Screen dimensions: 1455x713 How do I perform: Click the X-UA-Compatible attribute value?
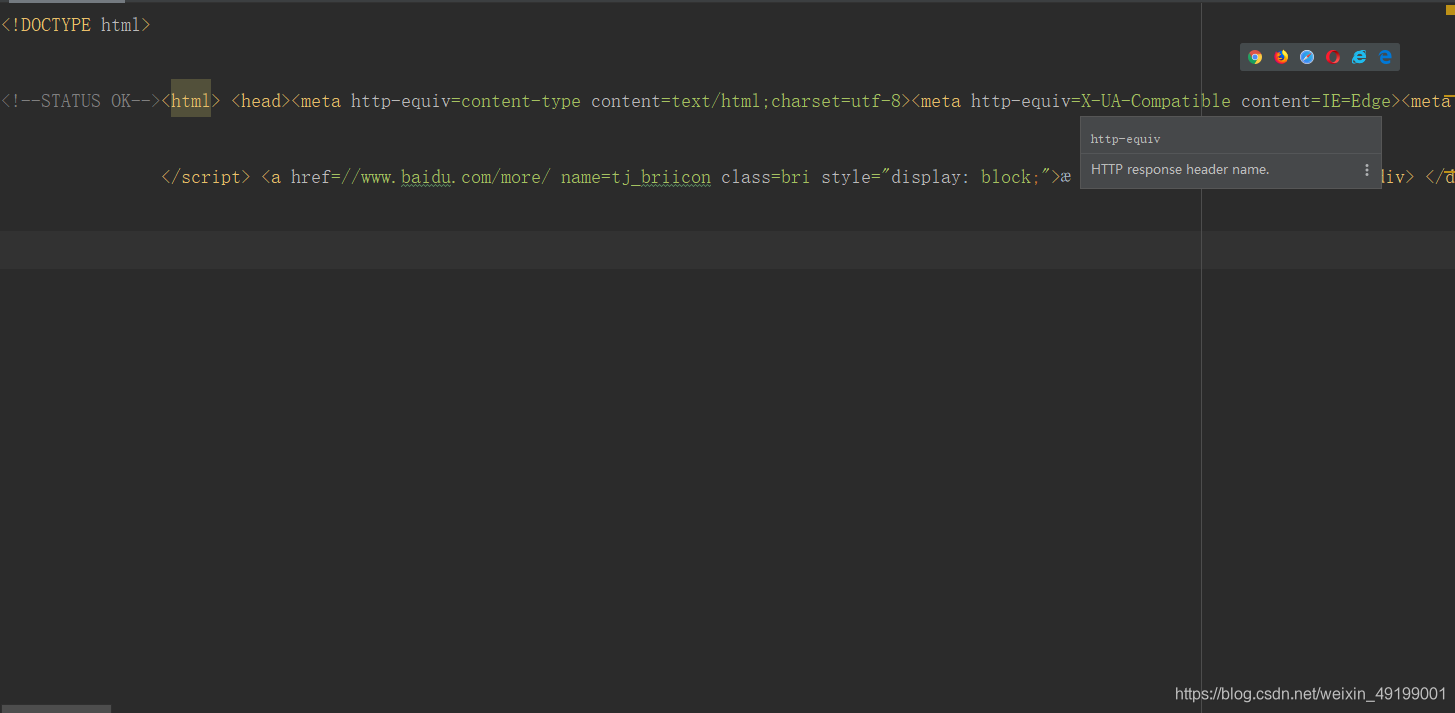[x=1156, y=101]
